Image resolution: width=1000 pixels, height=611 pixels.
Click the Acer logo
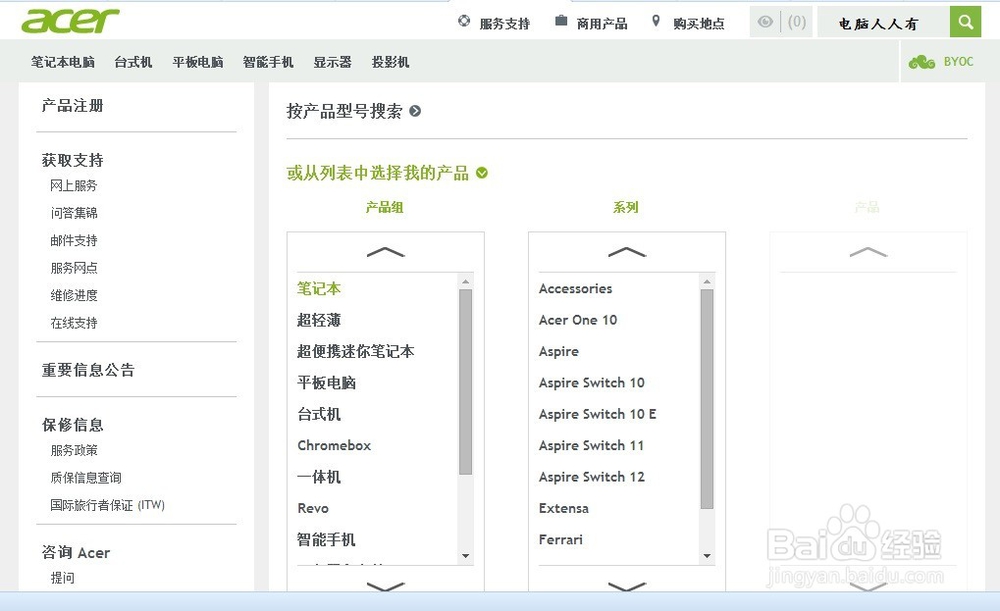click(x=70, y=21)
